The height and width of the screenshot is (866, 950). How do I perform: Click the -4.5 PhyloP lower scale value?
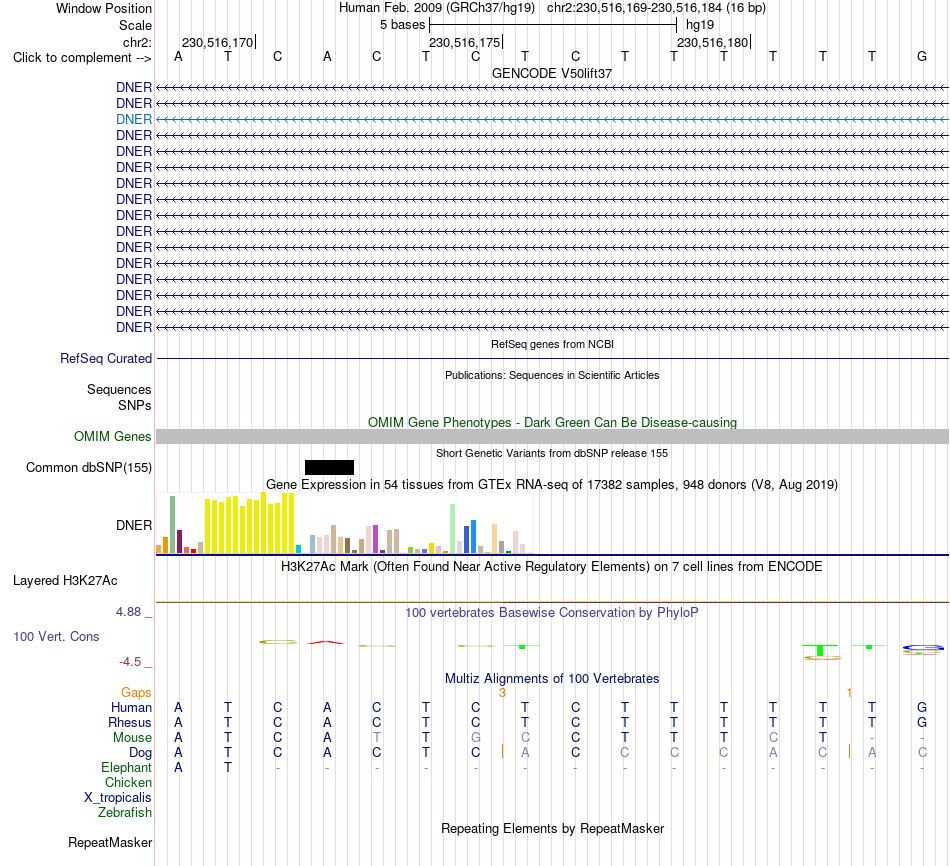(130, 662)
